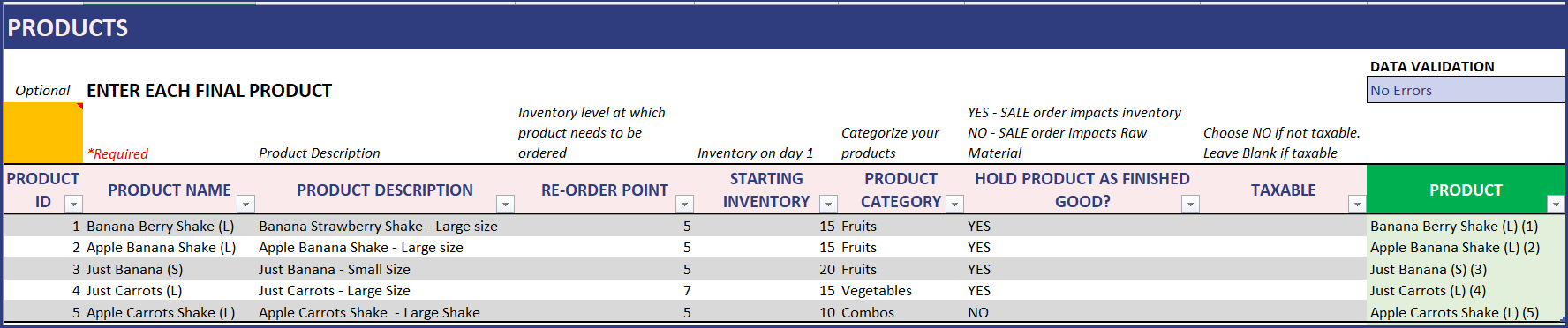Select the No Errors data validation cell
The width and height of the screenshot is (1568, 328).
click(1466, 90)
